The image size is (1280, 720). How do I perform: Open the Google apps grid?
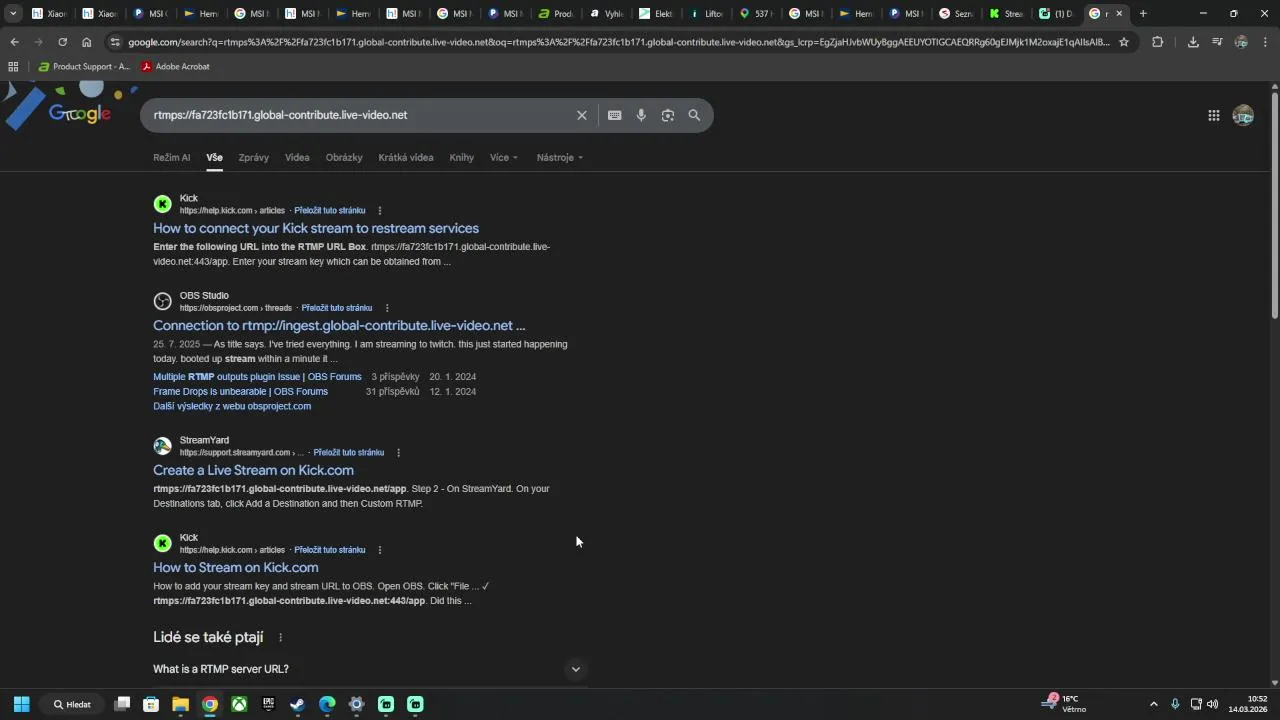pos(1213,115)
